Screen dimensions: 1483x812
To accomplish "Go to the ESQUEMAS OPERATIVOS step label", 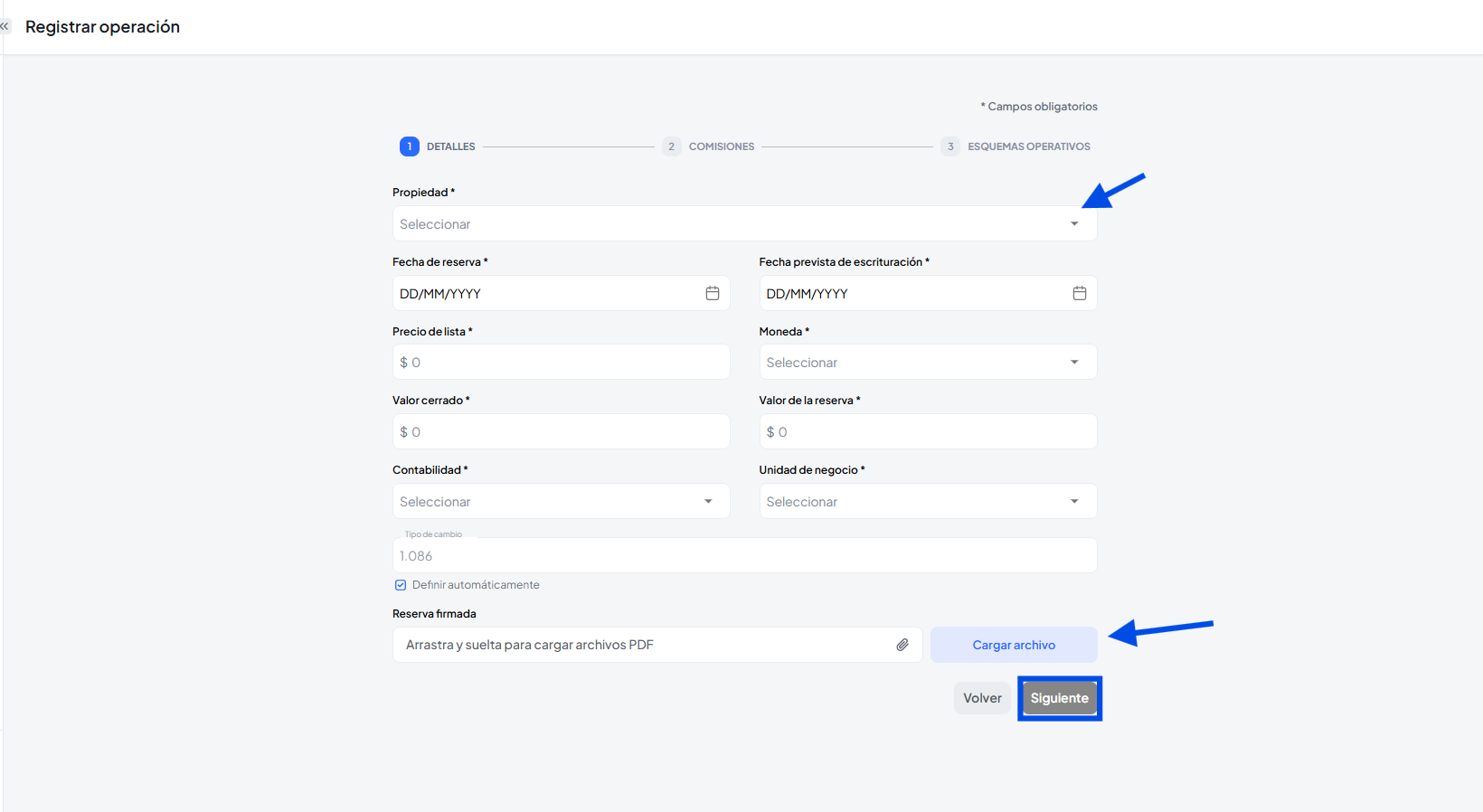I will point(1028,146).
